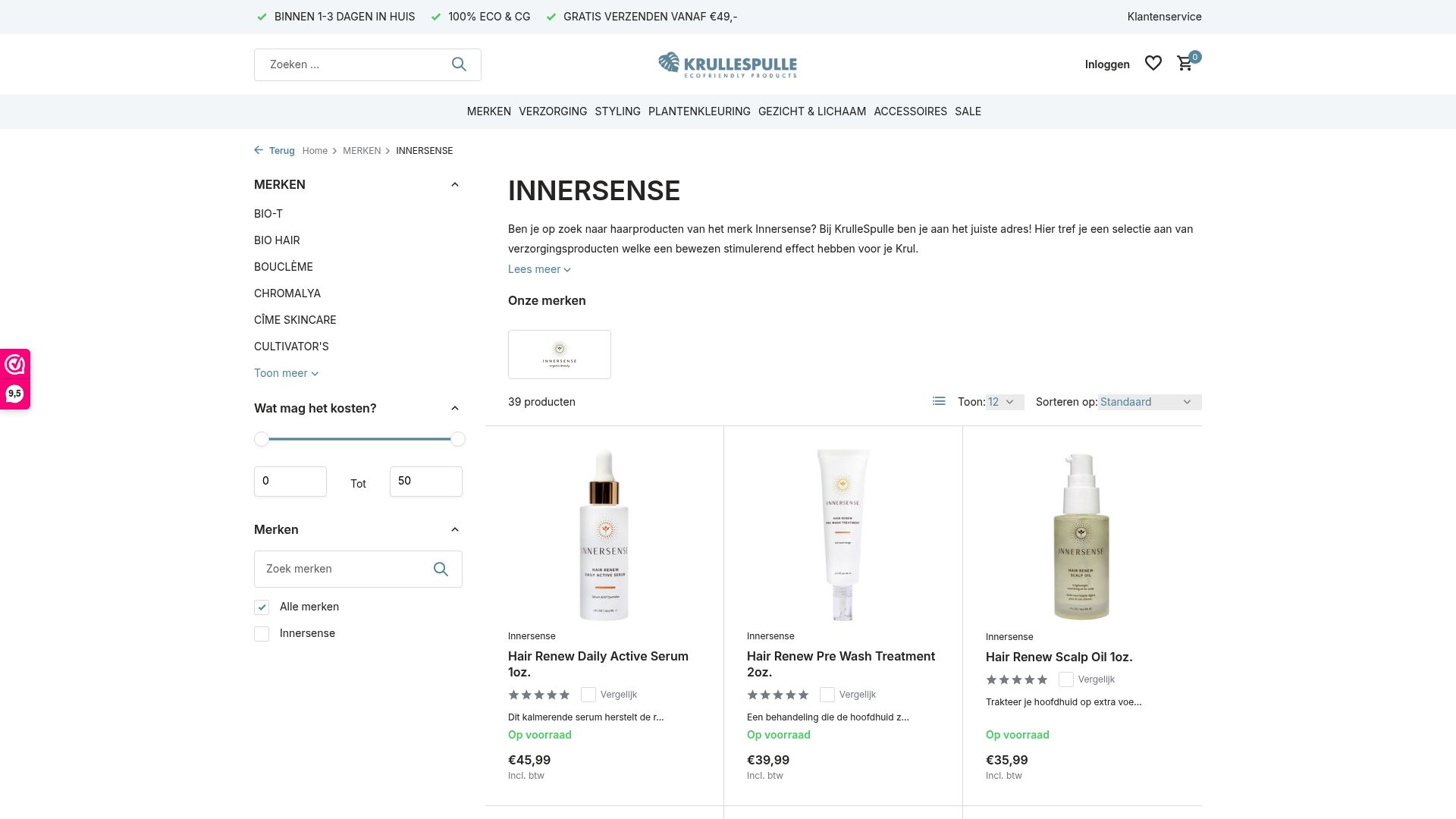Click the €45,99 price text
Viewport: 1456px width, 819px height.
[529, 760]
